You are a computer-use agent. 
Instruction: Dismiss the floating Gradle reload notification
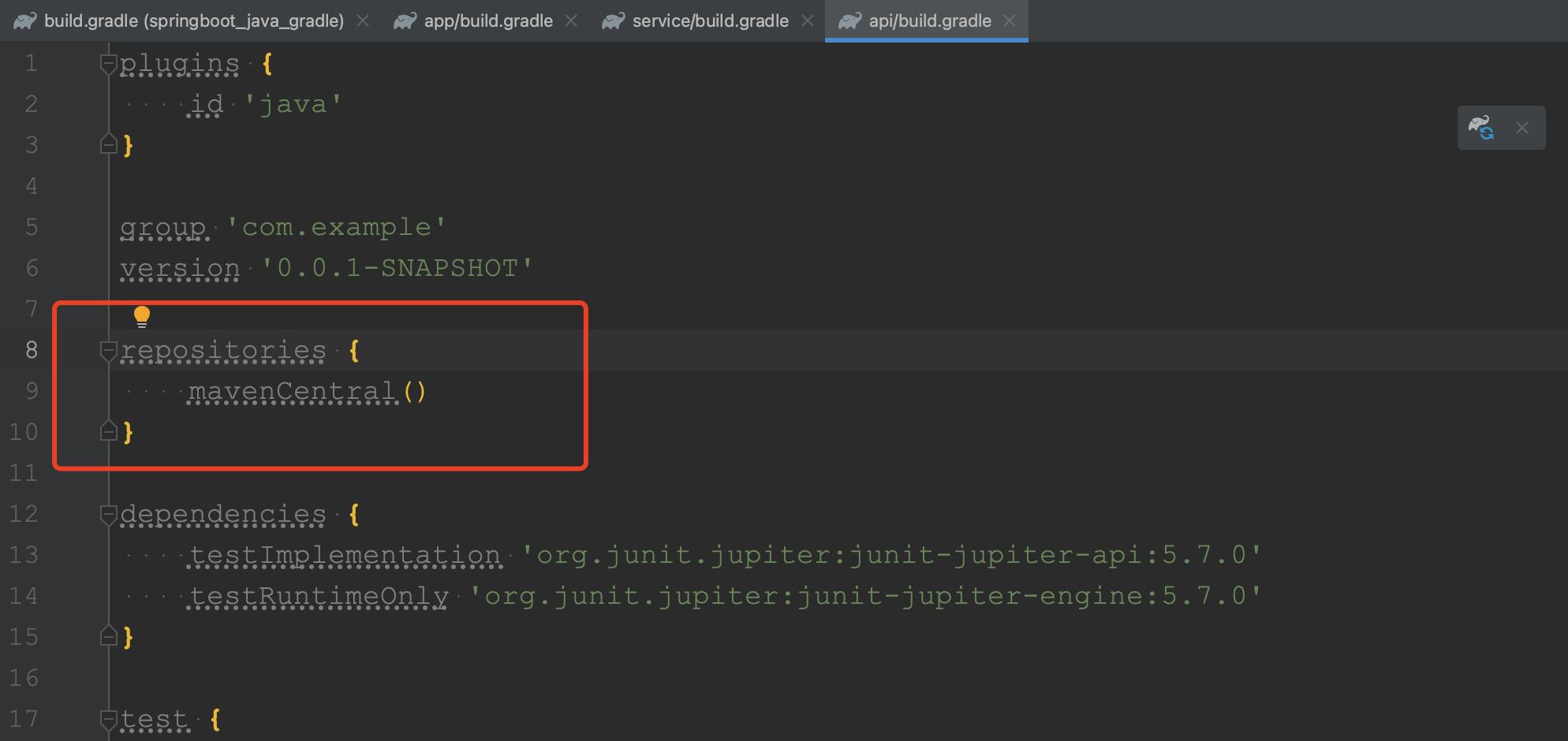1522,128
